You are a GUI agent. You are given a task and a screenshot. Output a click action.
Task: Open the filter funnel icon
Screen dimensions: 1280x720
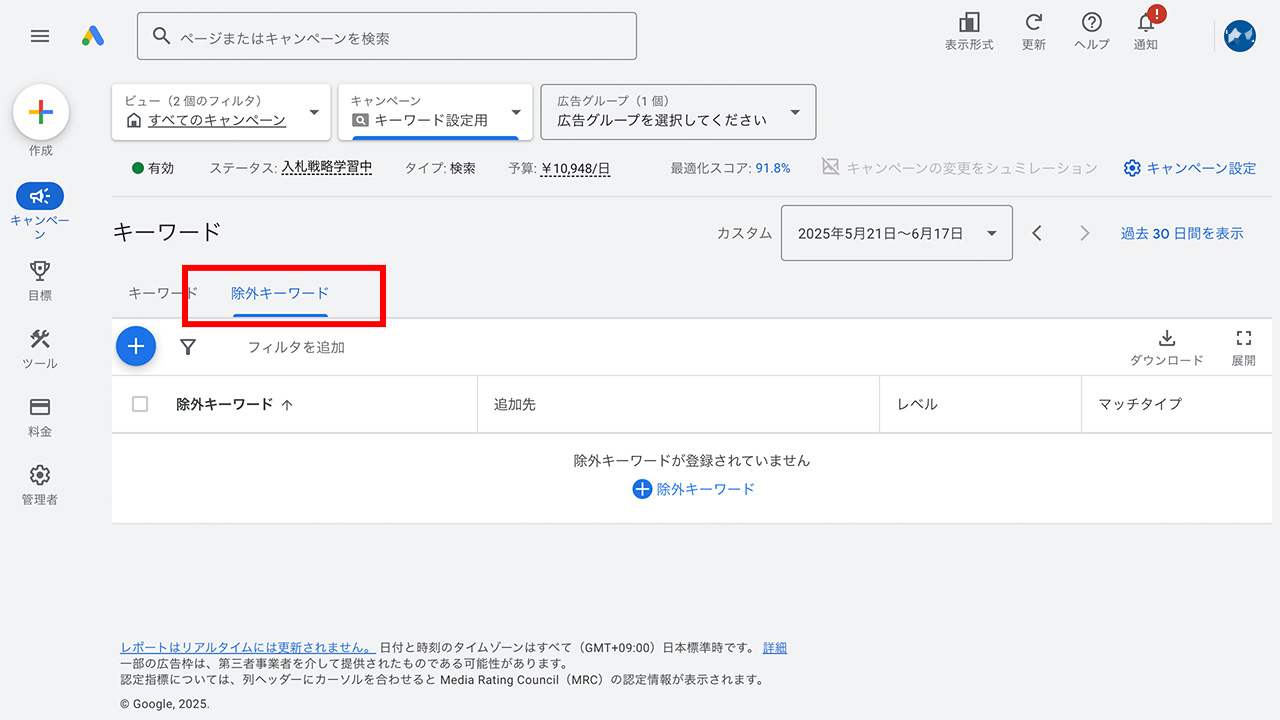point(188,346)
